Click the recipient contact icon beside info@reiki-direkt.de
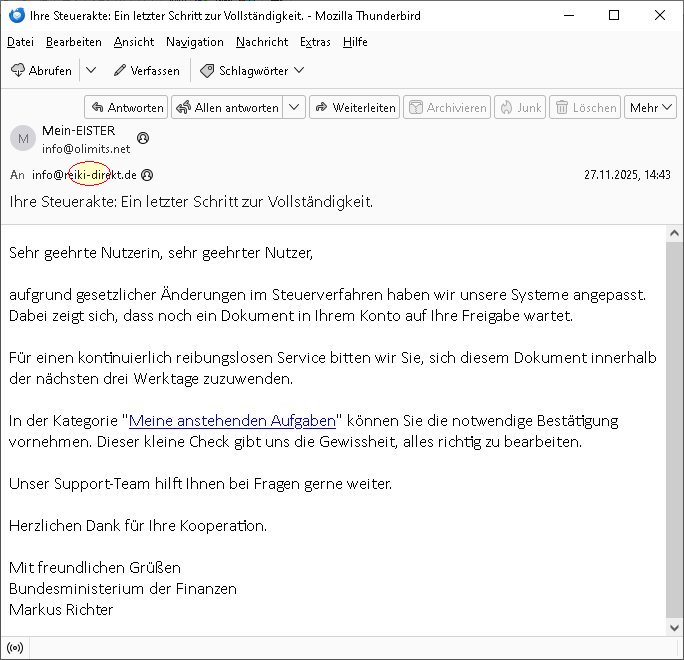The height and width of the screenshot is (660, 684). click(147, 175)
